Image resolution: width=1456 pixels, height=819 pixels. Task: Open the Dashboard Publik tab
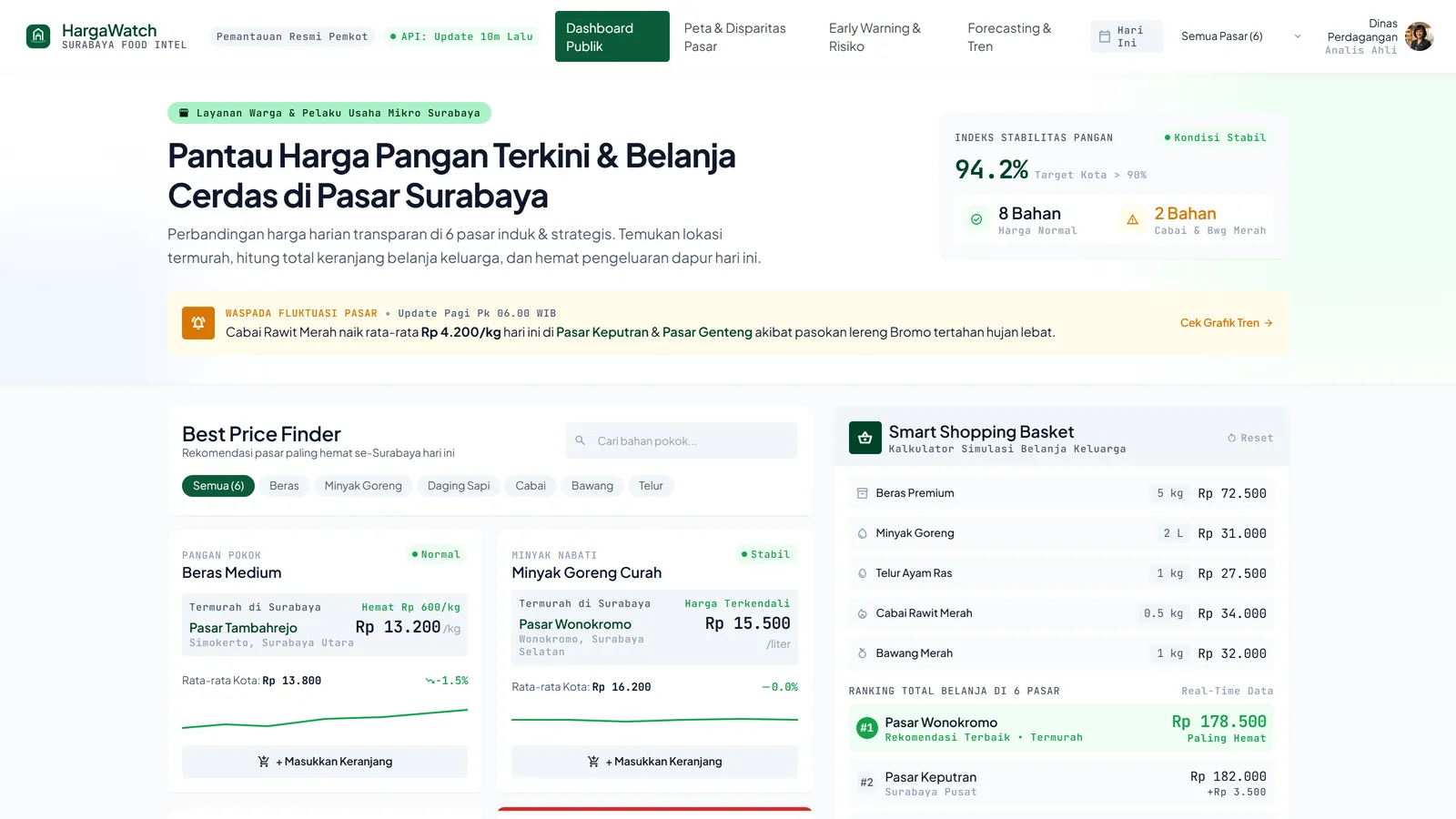[x=612, y=36]
